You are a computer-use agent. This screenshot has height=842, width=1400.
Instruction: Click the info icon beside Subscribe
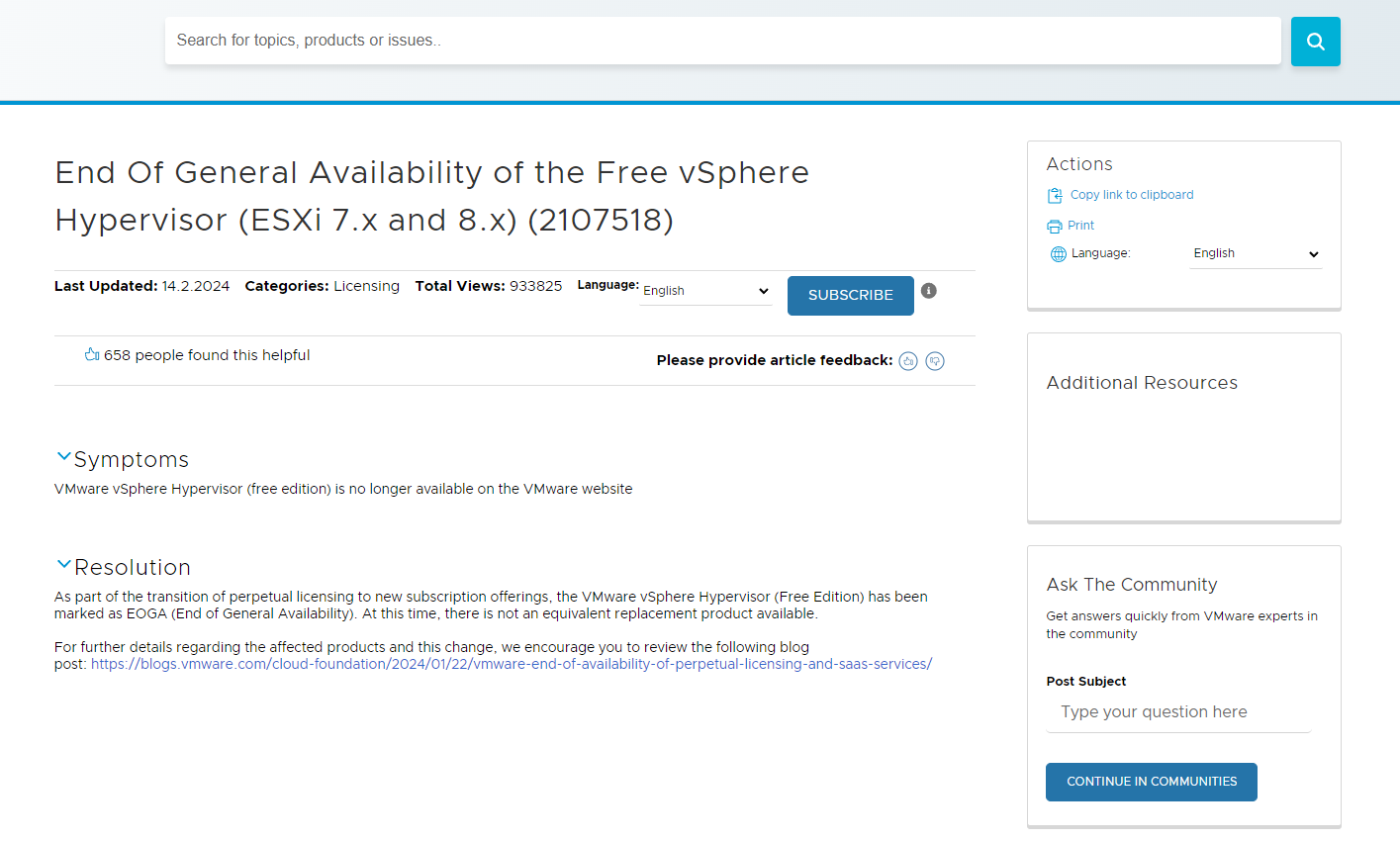tap(928, 291)
